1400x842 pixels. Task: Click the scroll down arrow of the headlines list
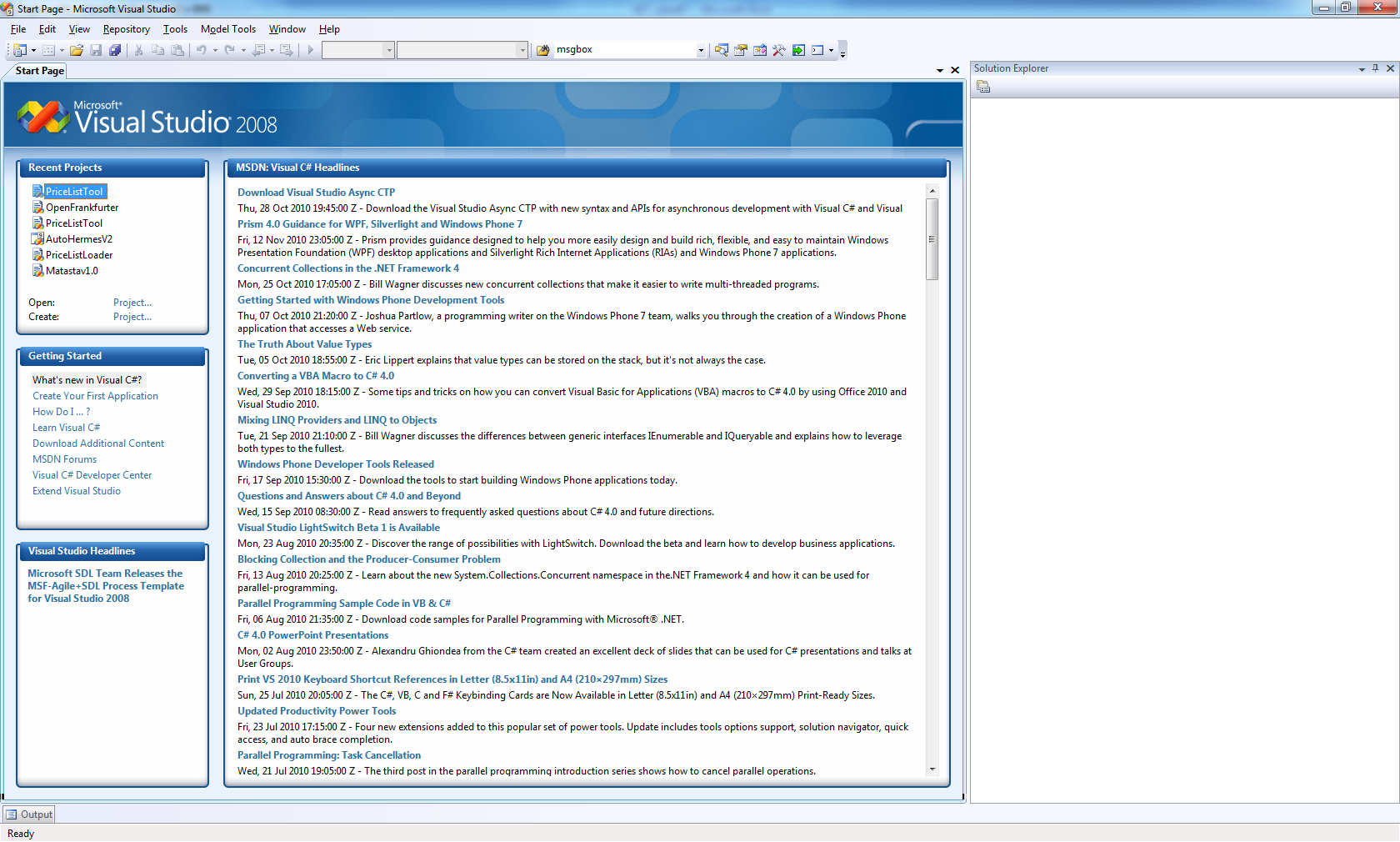[932, 769]
